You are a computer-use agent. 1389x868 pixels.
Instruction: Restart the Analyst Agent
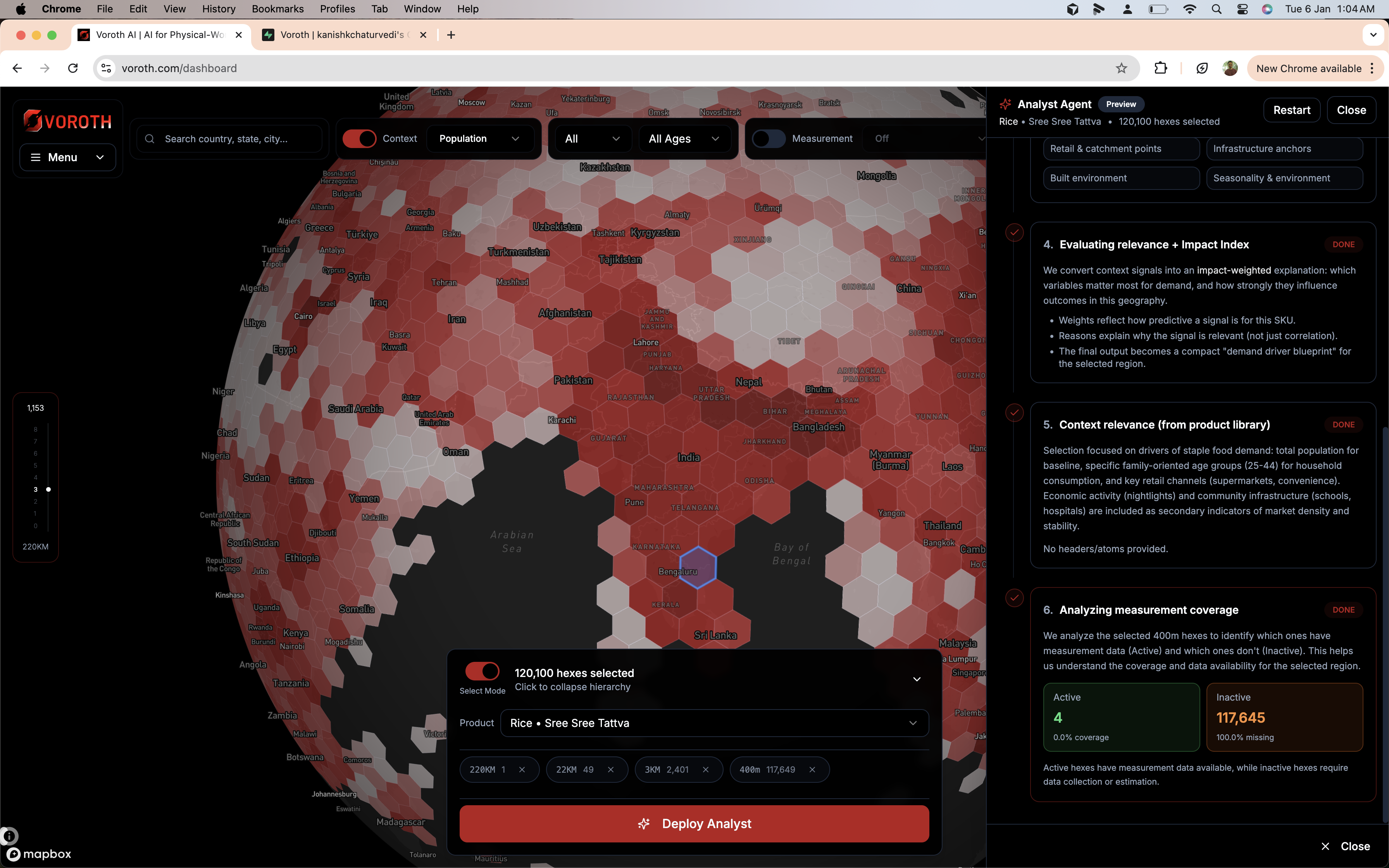(x=1291, y=110)
